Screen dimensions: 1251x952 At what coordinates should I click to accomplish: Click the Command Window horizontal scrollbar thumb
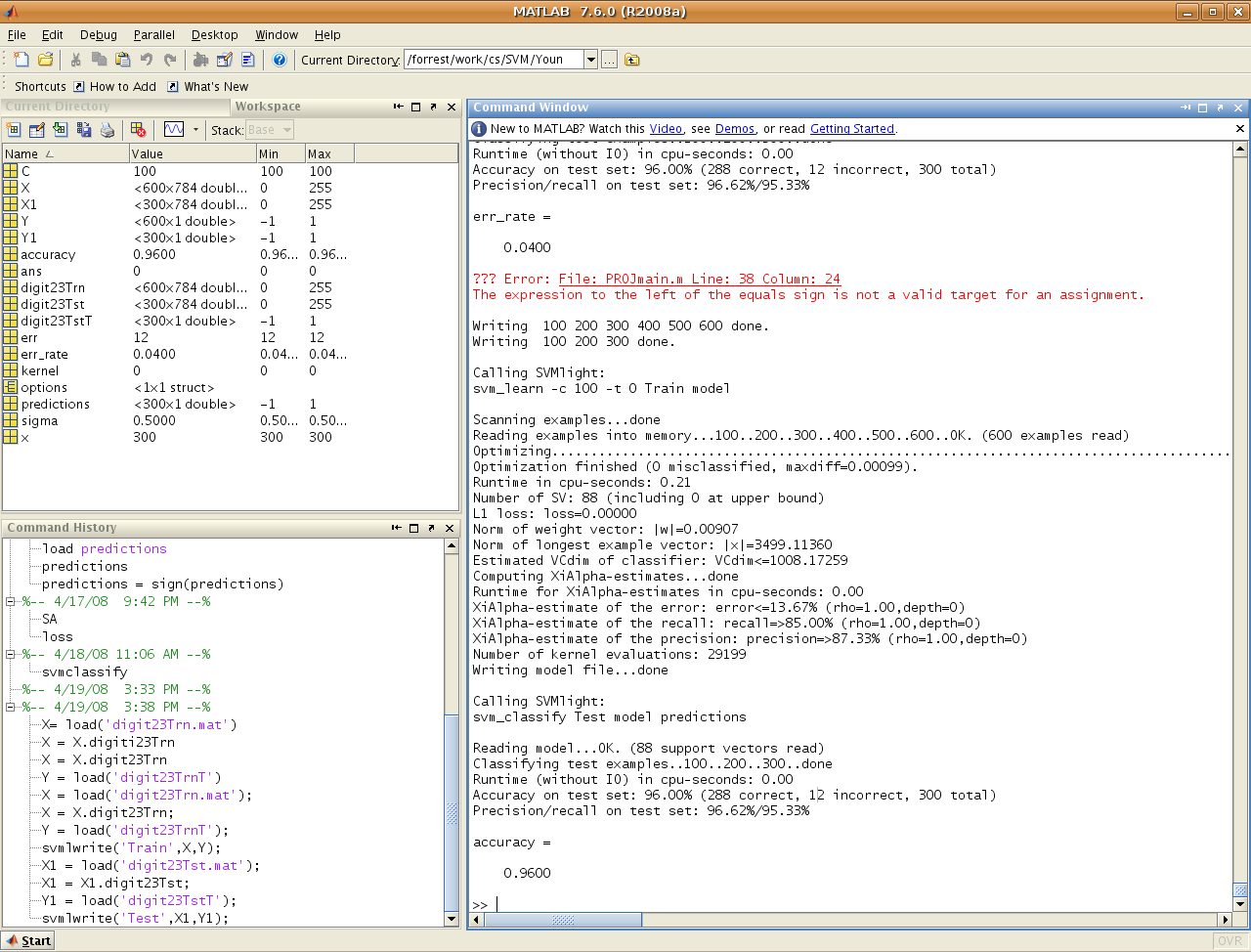click(x=563, y=920)
